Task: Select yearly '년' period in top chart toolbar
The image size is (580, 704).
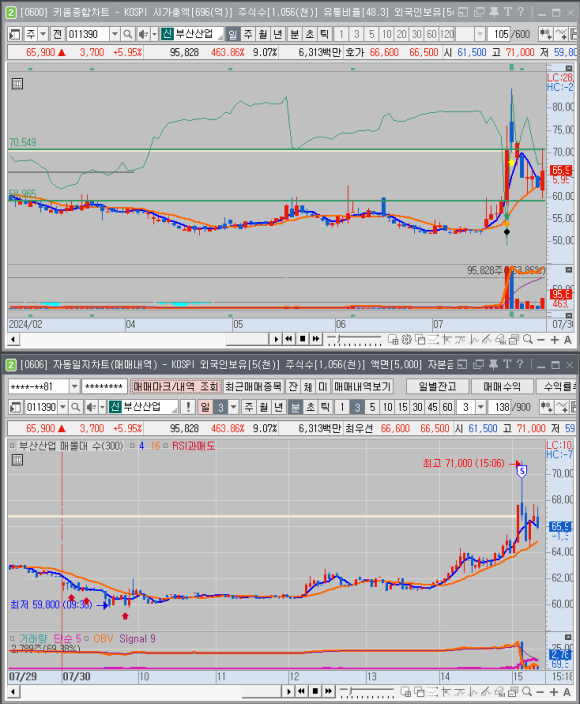Action: (278, 34)
